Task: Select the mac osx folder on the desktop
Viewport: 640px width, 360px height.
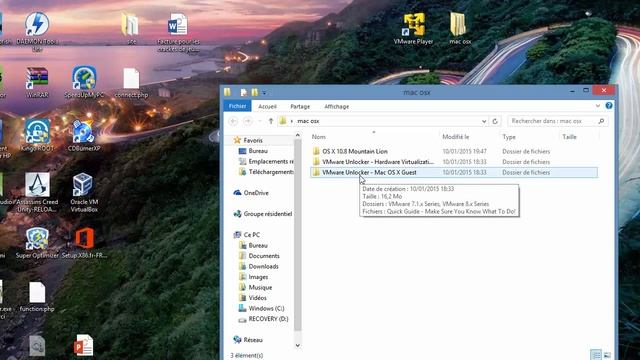Action: tap(460, 29)
